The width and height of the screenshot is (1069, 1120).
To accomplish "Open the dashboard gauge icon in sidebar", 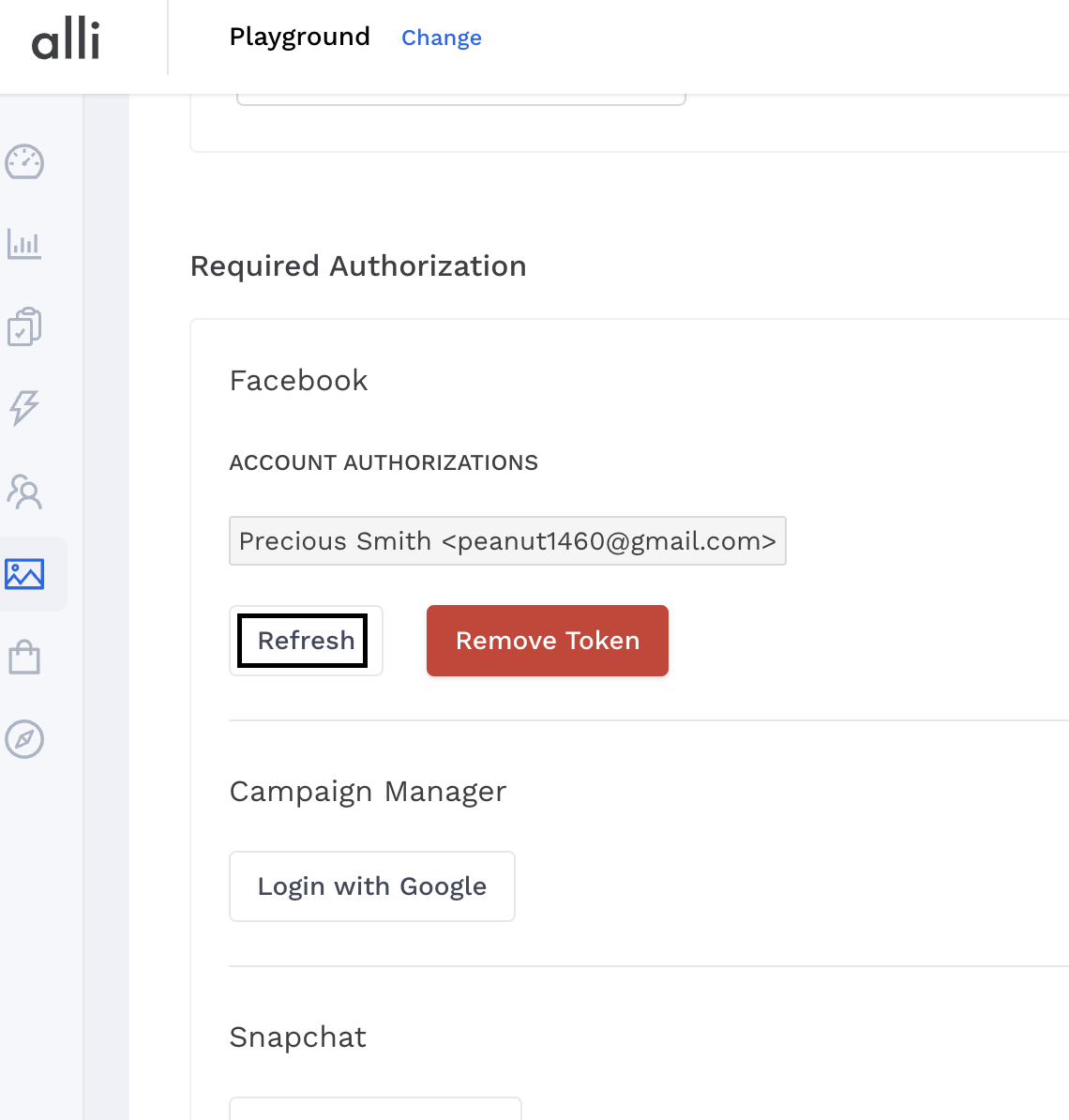I will (24, 162).
